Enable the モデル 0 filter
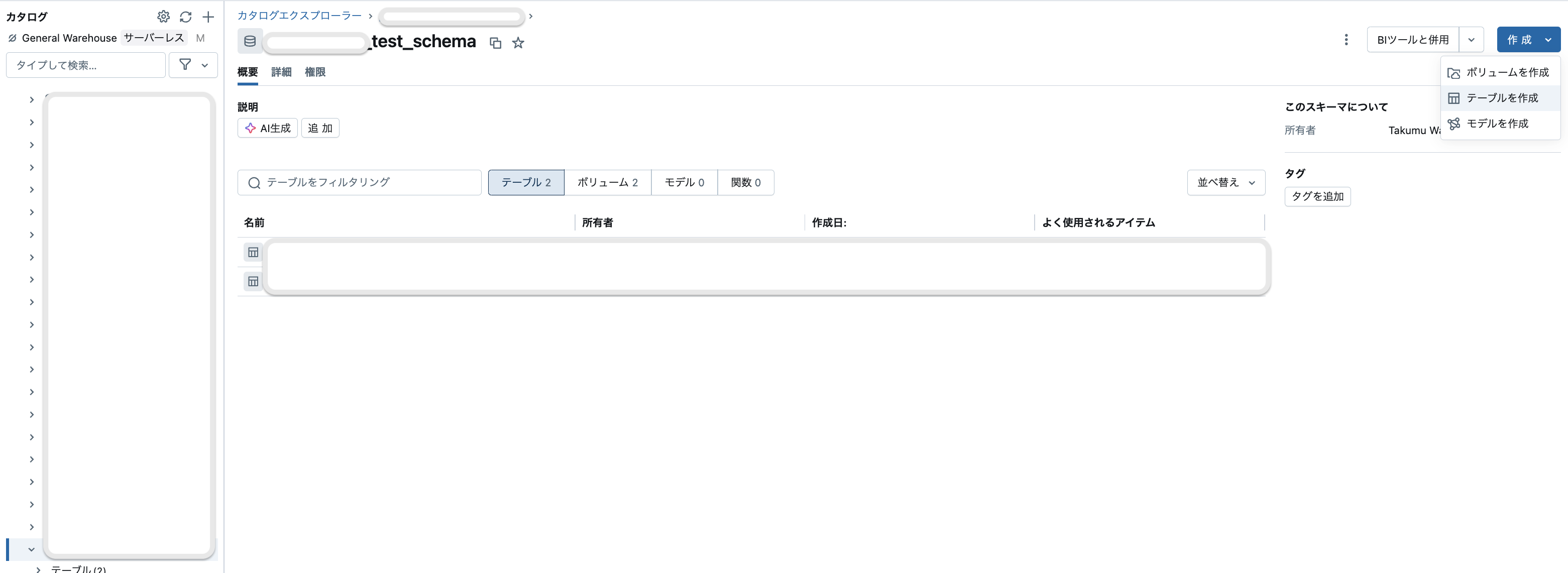1568x573 pixels. 684,182
